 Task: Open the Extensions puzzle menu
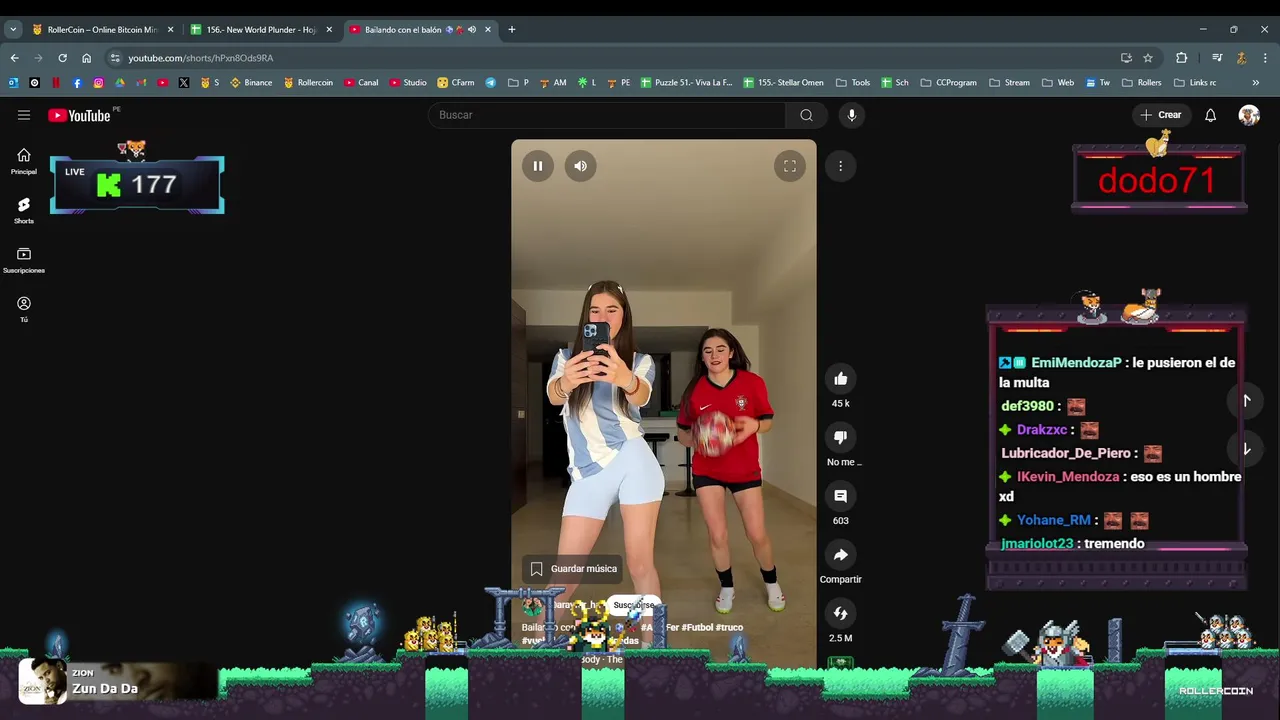point(1181,58)
